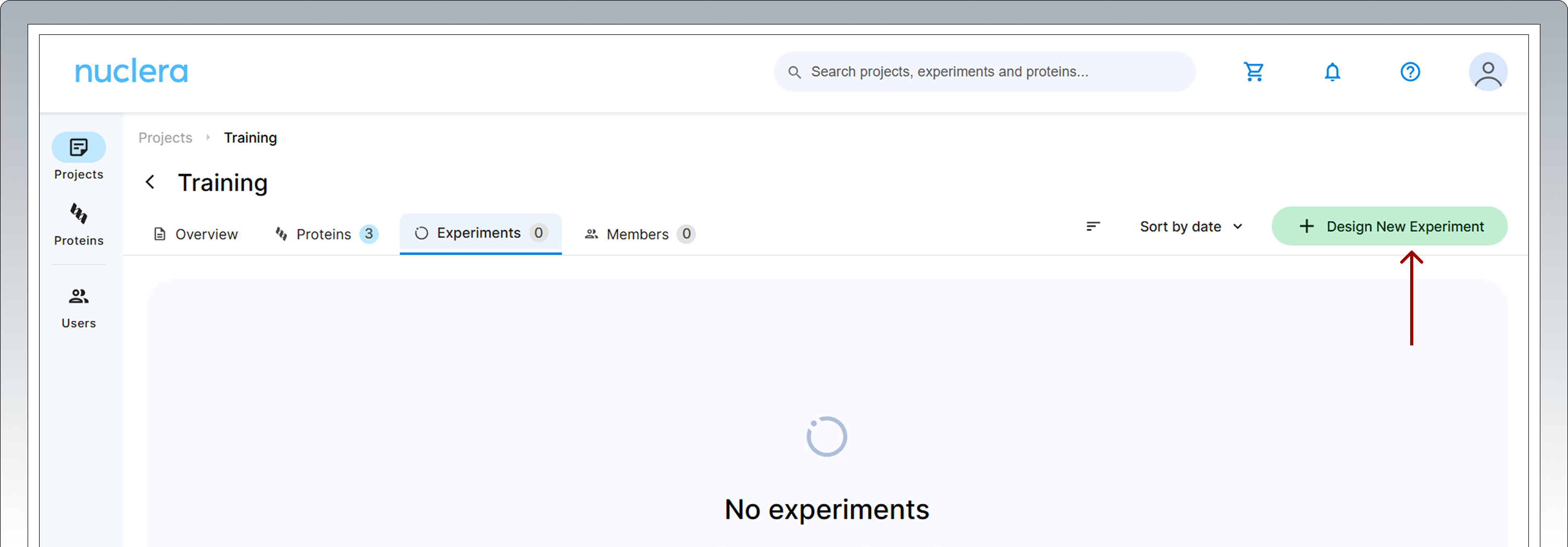Image resolution: width=1568 pixels, height=547 pixels.
Task: Click the Projects breadcrumb link
Action: tap(165, 138)
